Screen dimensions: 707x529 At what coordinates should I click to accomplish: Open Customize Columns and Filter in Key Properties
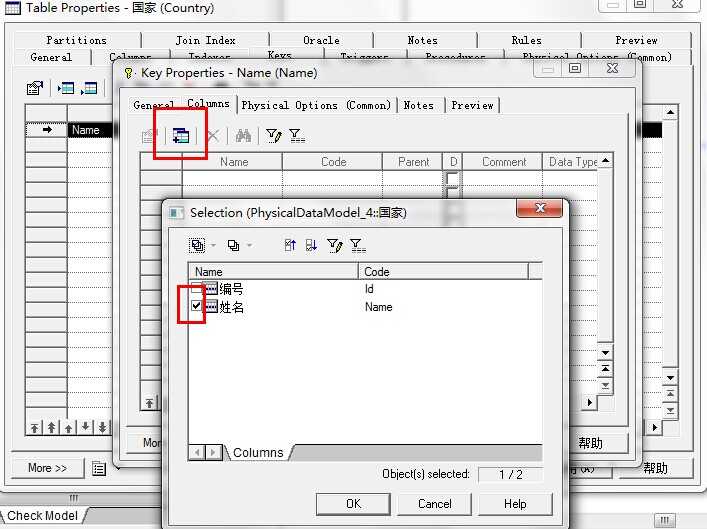274,135
